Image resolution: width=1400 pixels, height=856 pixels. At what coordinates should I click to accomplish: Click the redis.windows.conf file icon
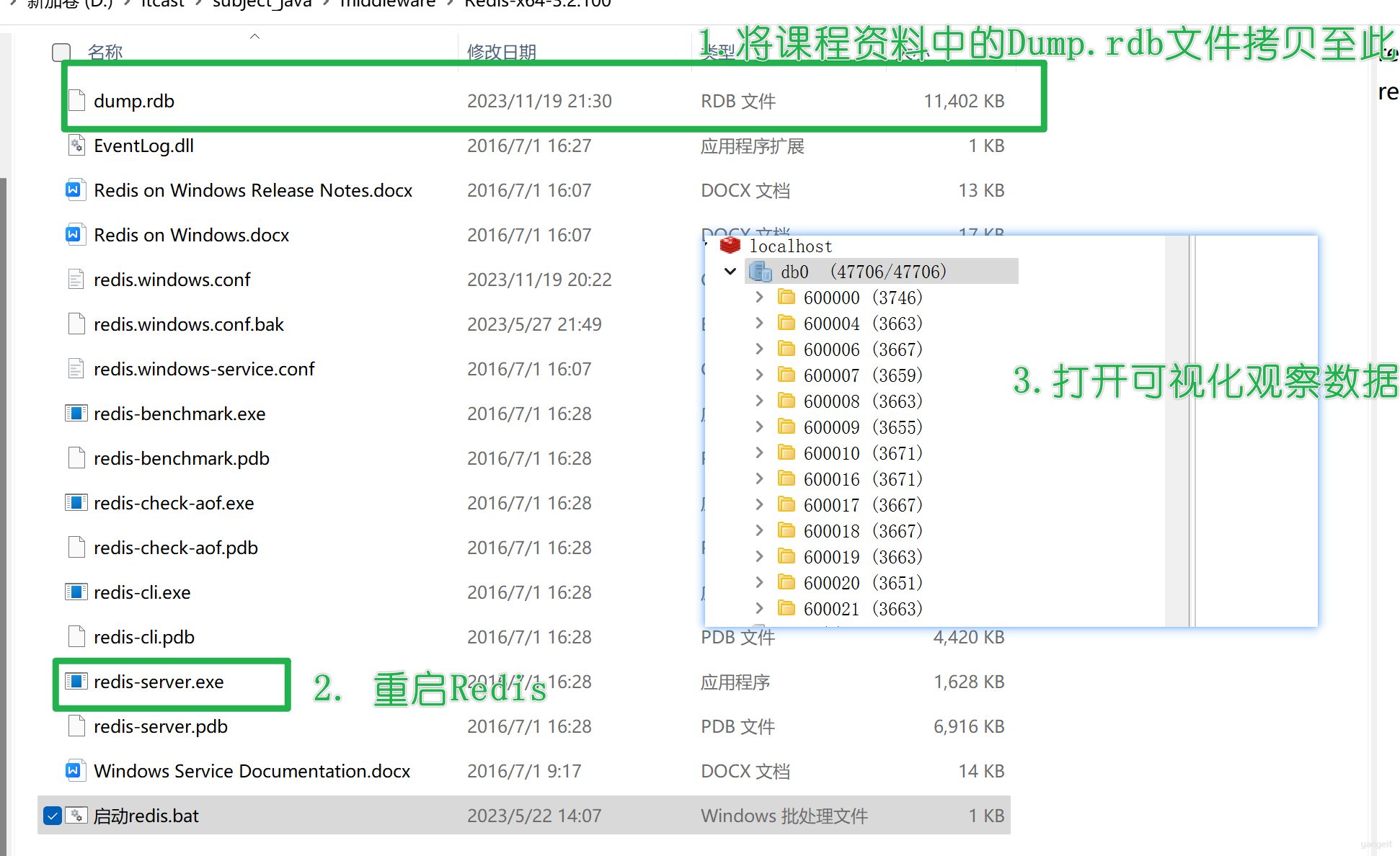76,280
